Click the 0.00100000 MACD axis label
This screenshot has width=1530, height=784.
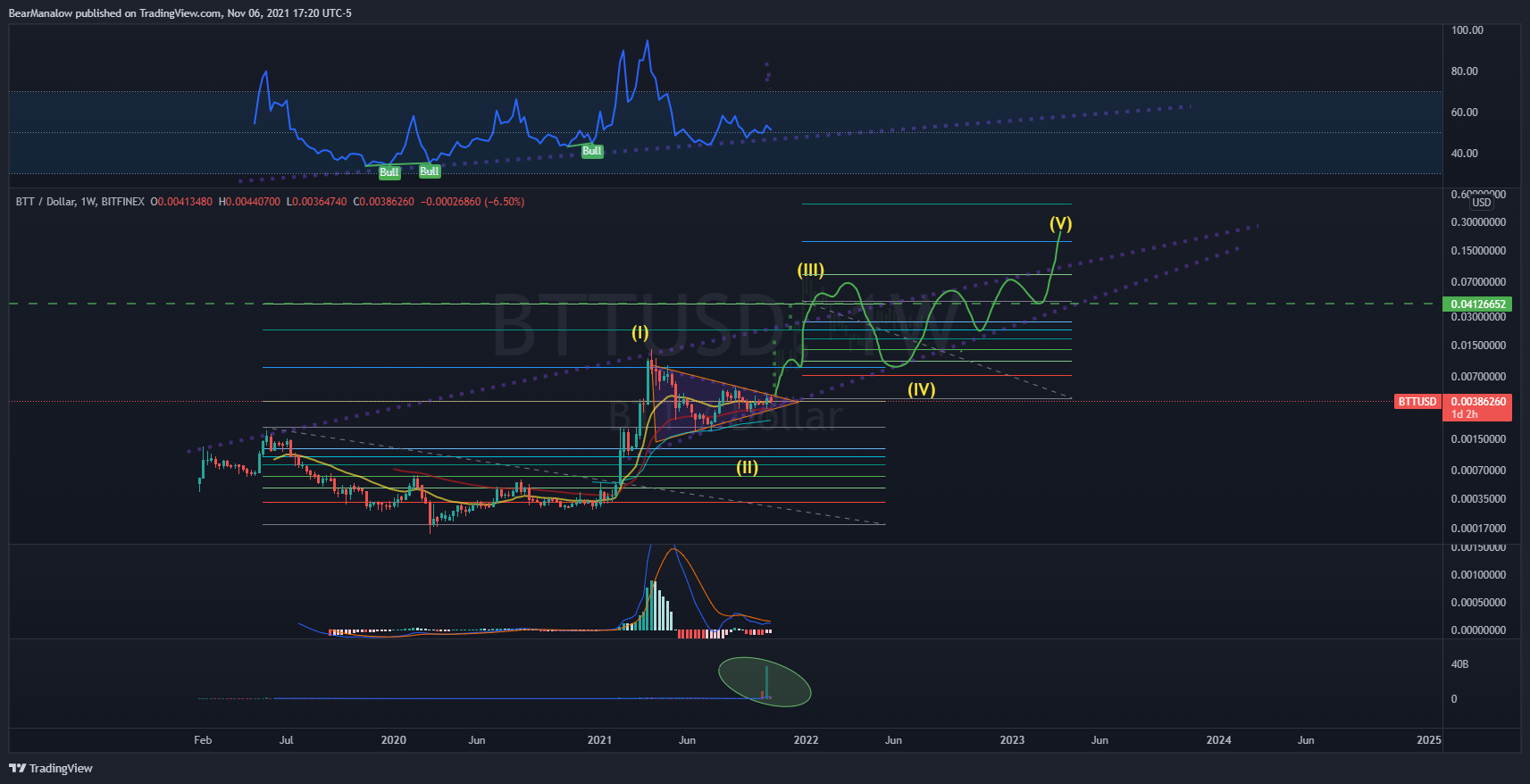[1478, 575]
